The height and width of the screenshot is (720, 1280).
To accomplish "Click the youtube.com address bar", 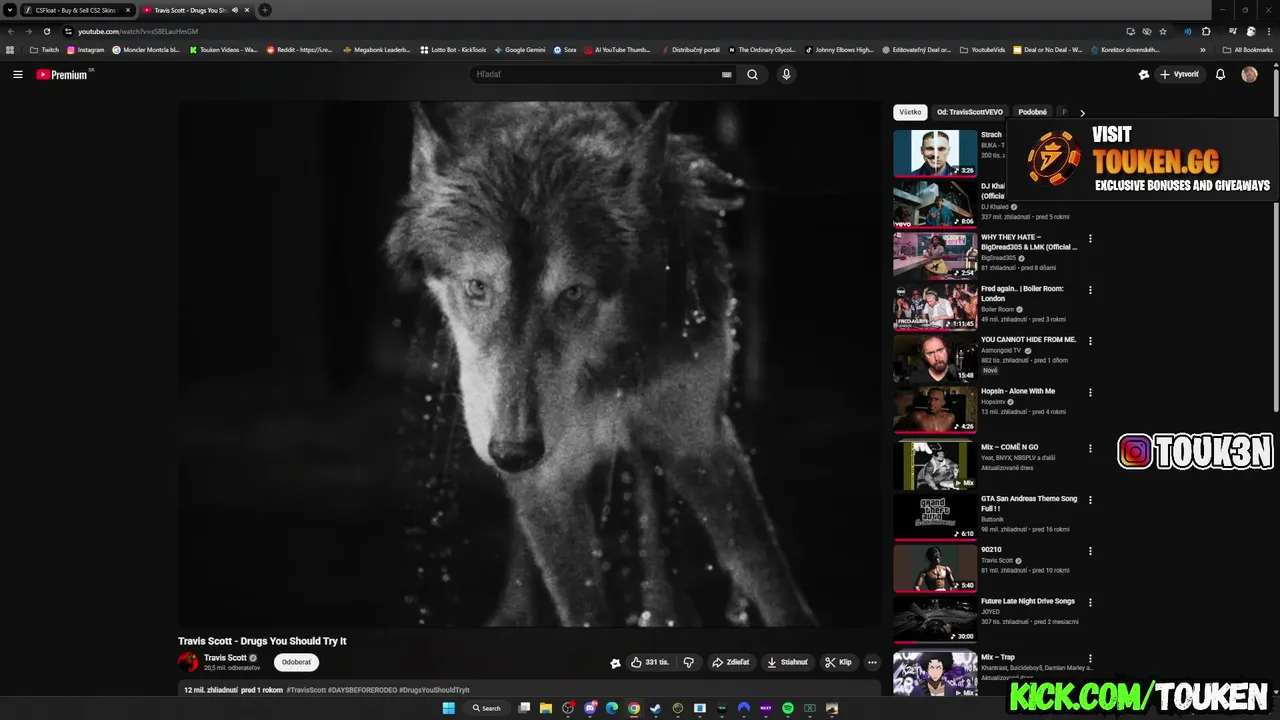I will coord(590,31).
